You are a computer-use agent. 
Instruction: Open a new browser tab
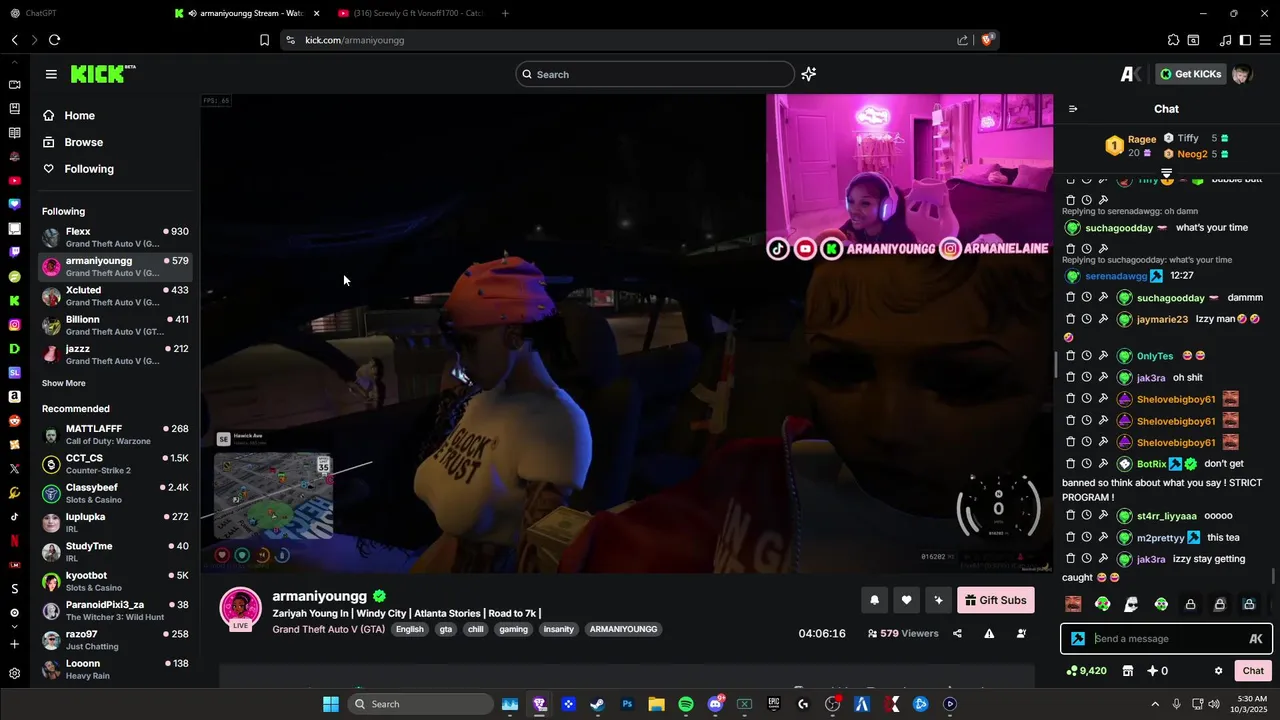[x=505, y=13]
